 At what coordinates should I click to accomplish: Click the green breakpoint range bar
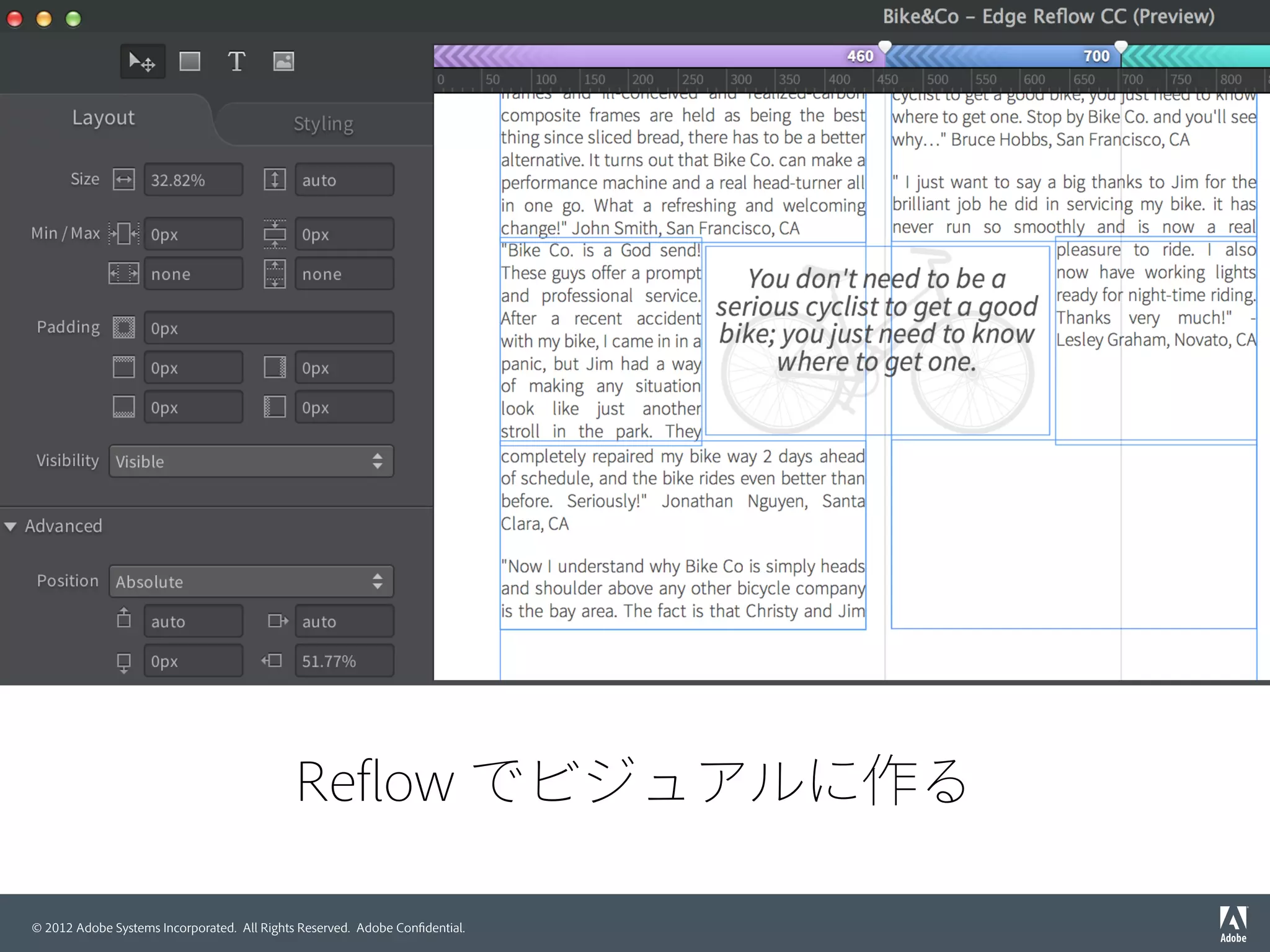1196,56
